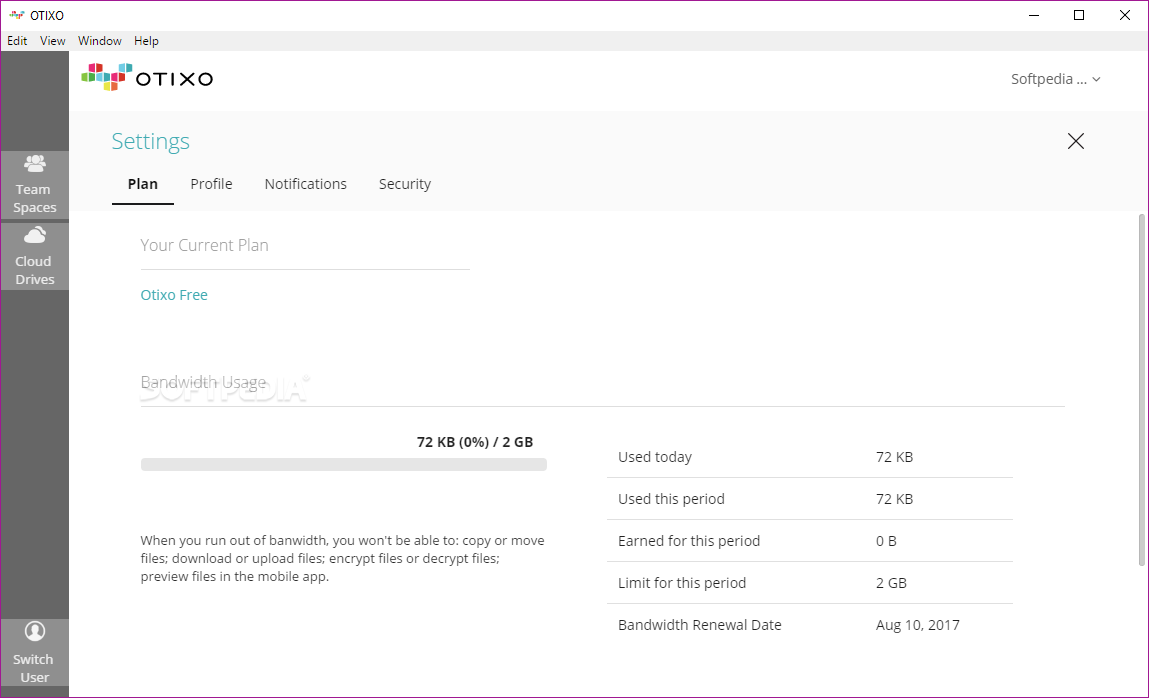This screenshot has height=698, width=1149.
Task: Switch to the Profile tab
Action: click(211, 184)
